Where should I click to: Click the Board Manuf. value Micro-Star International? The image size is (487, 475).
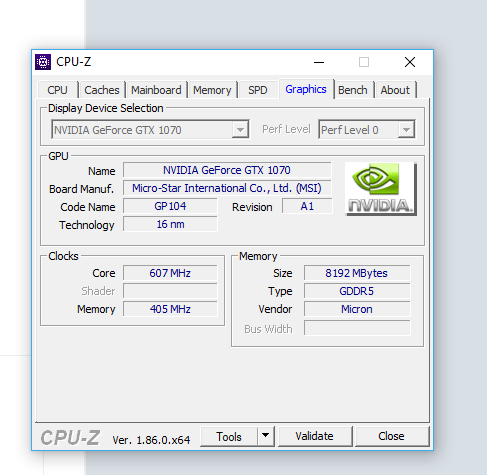click(227, 188)
